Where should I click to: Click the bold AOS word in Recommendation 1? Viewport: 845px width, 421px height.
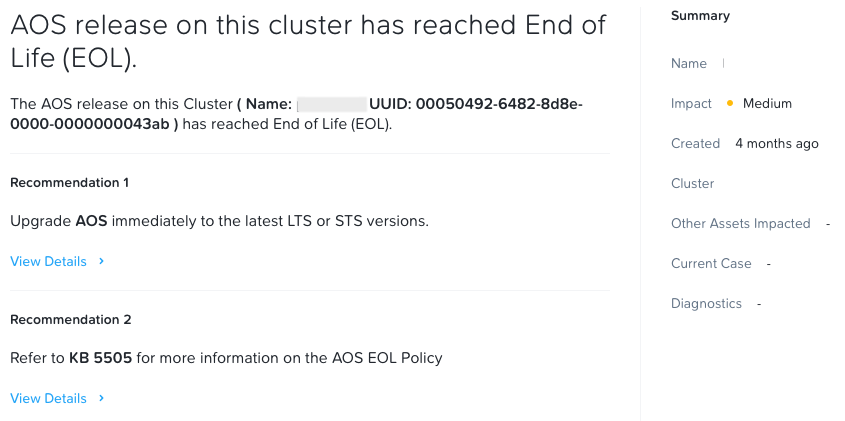pos(91,220)
